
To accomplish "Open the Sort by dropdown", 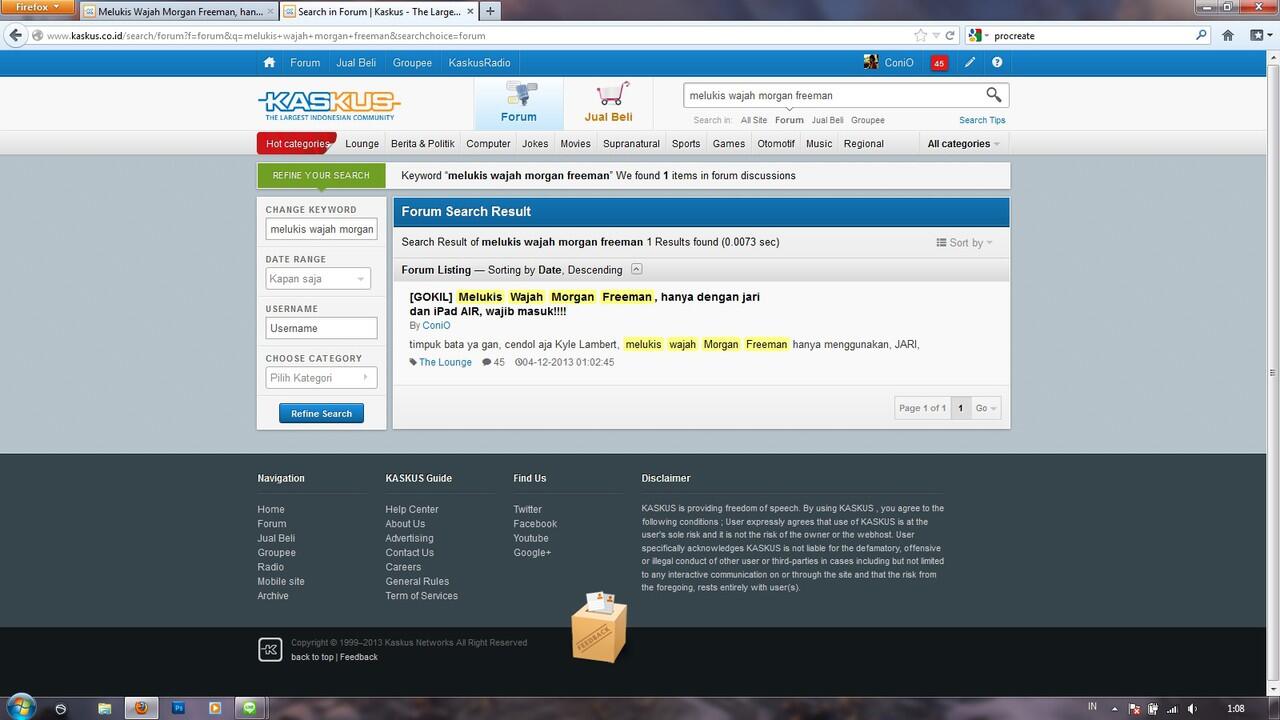I will coord(964,242).
